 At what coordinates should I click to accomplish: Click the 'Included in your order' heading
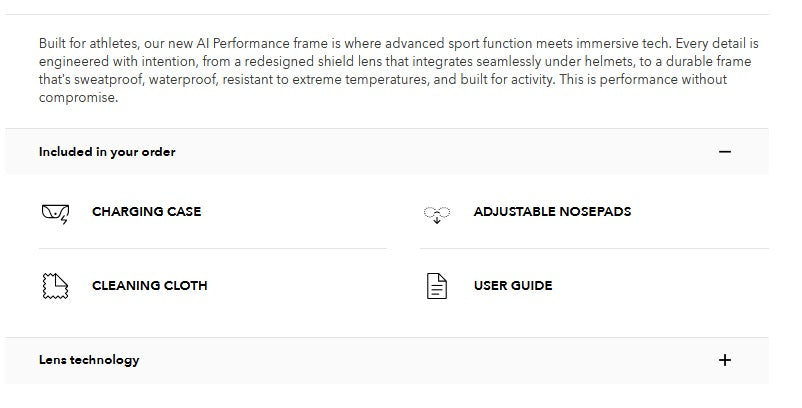tap(107, 152)
